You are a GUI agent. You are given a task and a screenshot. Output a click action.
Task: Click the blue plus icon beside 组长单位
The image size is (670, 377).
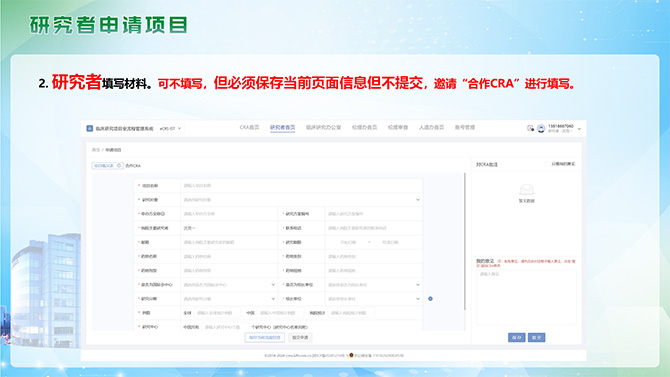click(x=430, y=299)
